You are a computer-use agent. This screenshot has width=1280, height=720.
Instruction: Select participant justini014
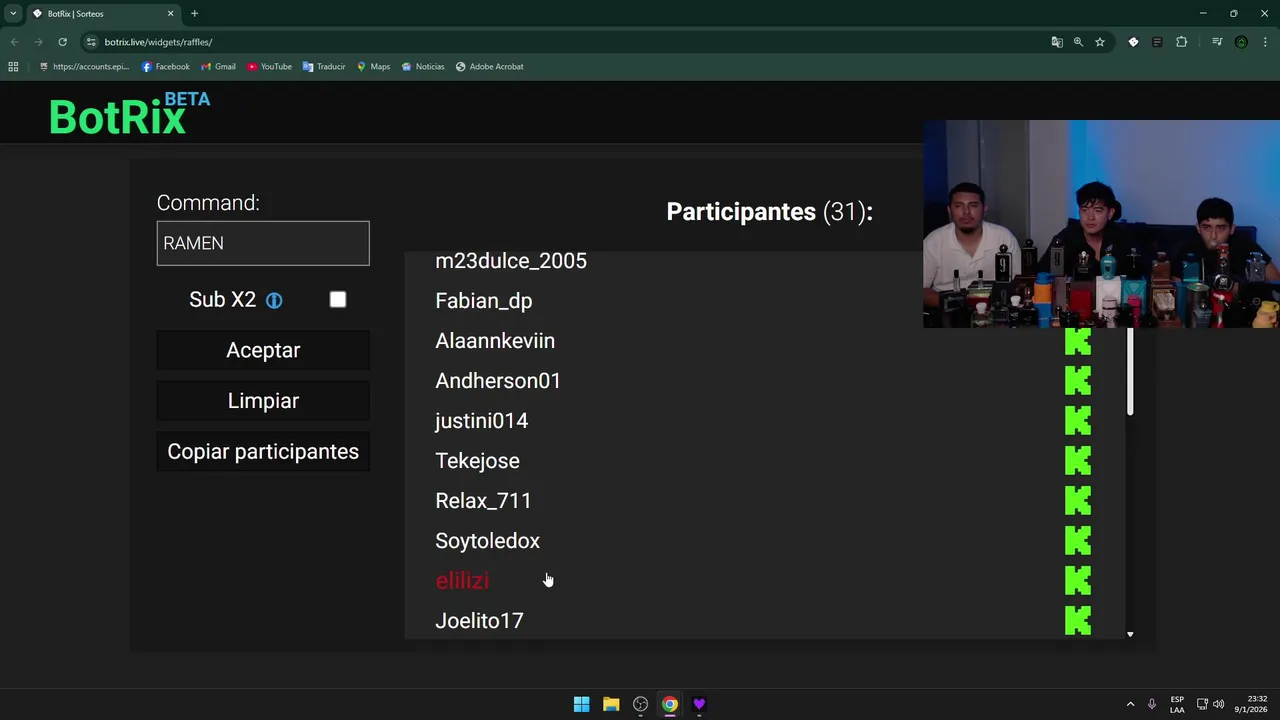pyautogui.click(x=482, y=421)
